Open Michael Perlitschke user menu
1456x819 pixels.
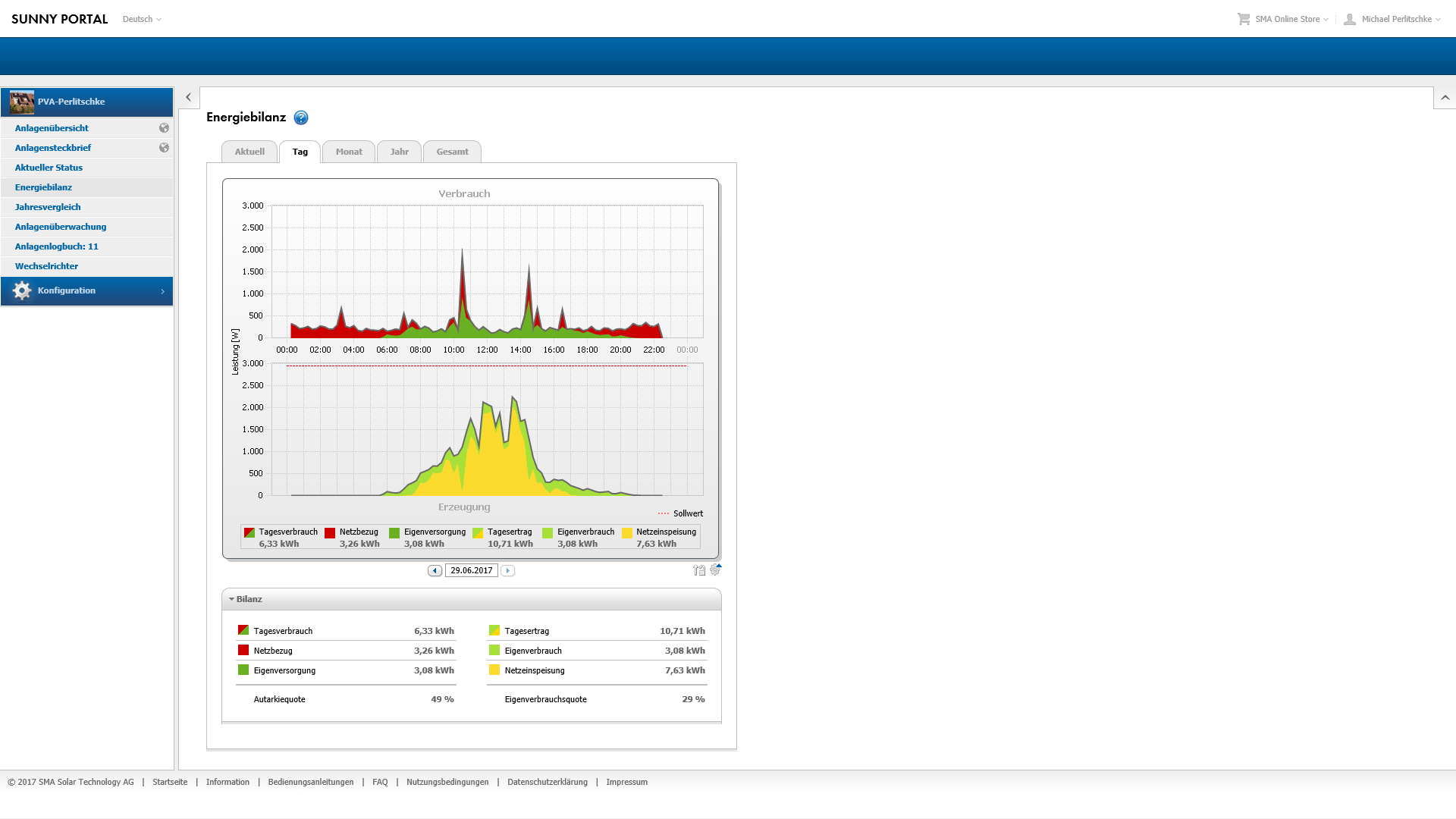pos(1396,19)
